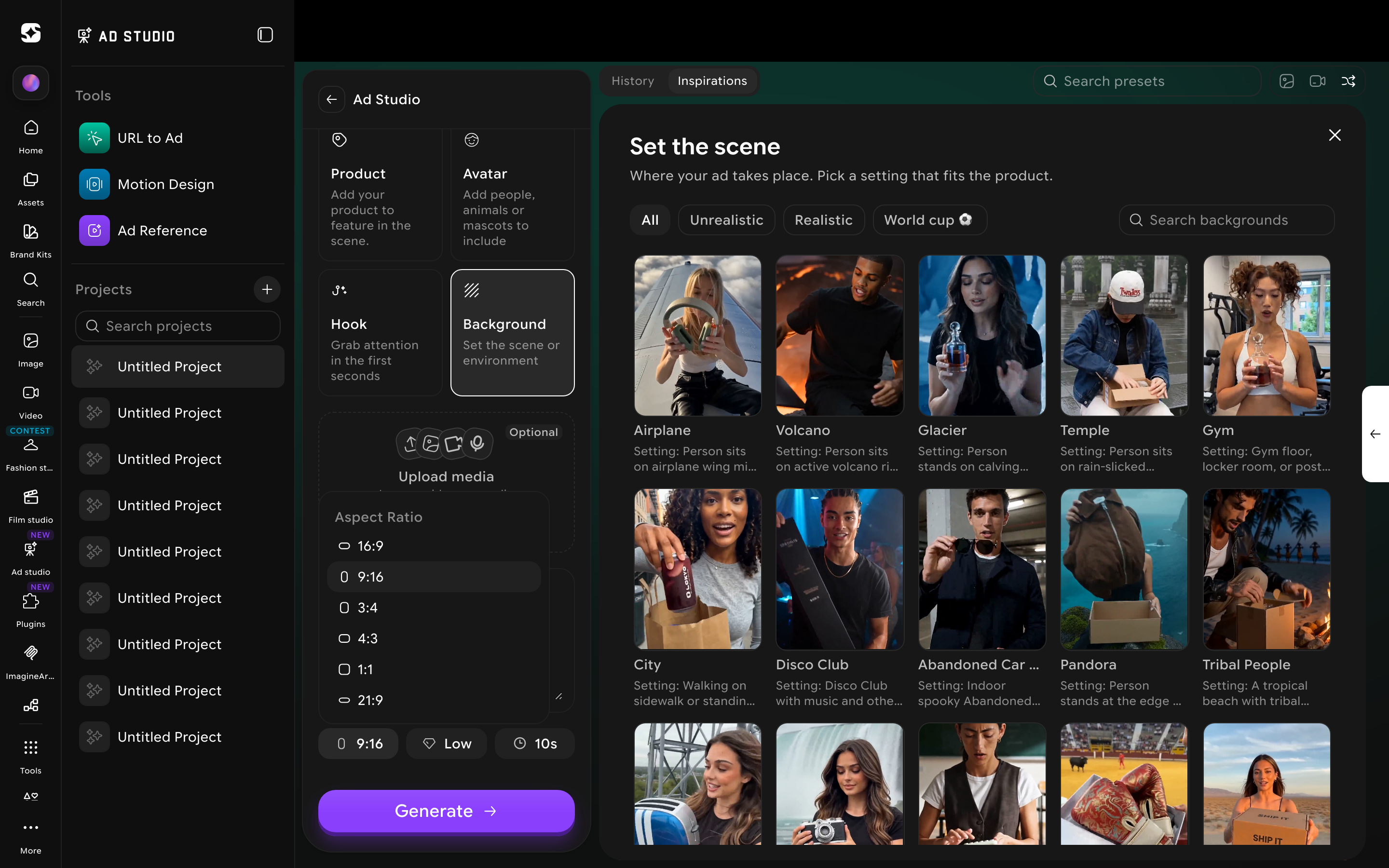Viewport: 1389px width, 868px height.
Task: Go back with Ad Studio arrow button
Action: click(332, 99)
